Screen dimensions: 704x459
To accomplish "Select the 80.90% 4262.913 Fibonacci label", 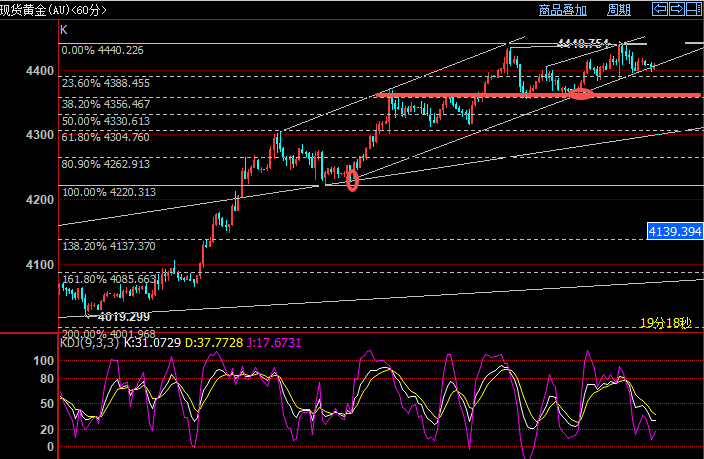I will click(x=106, y=164).
